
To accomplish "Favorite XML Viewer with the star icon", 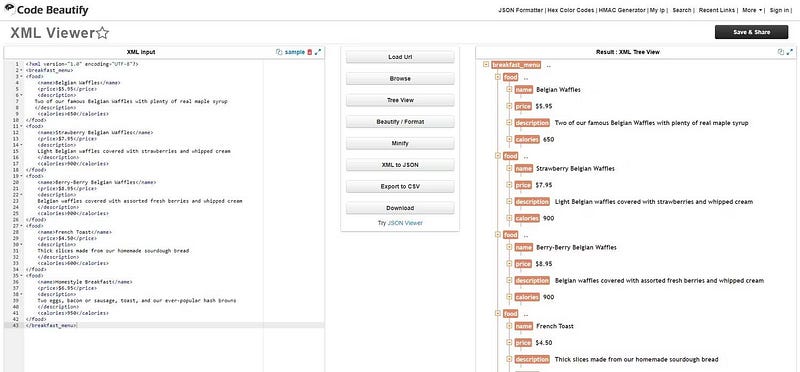I will coord(103,33).
